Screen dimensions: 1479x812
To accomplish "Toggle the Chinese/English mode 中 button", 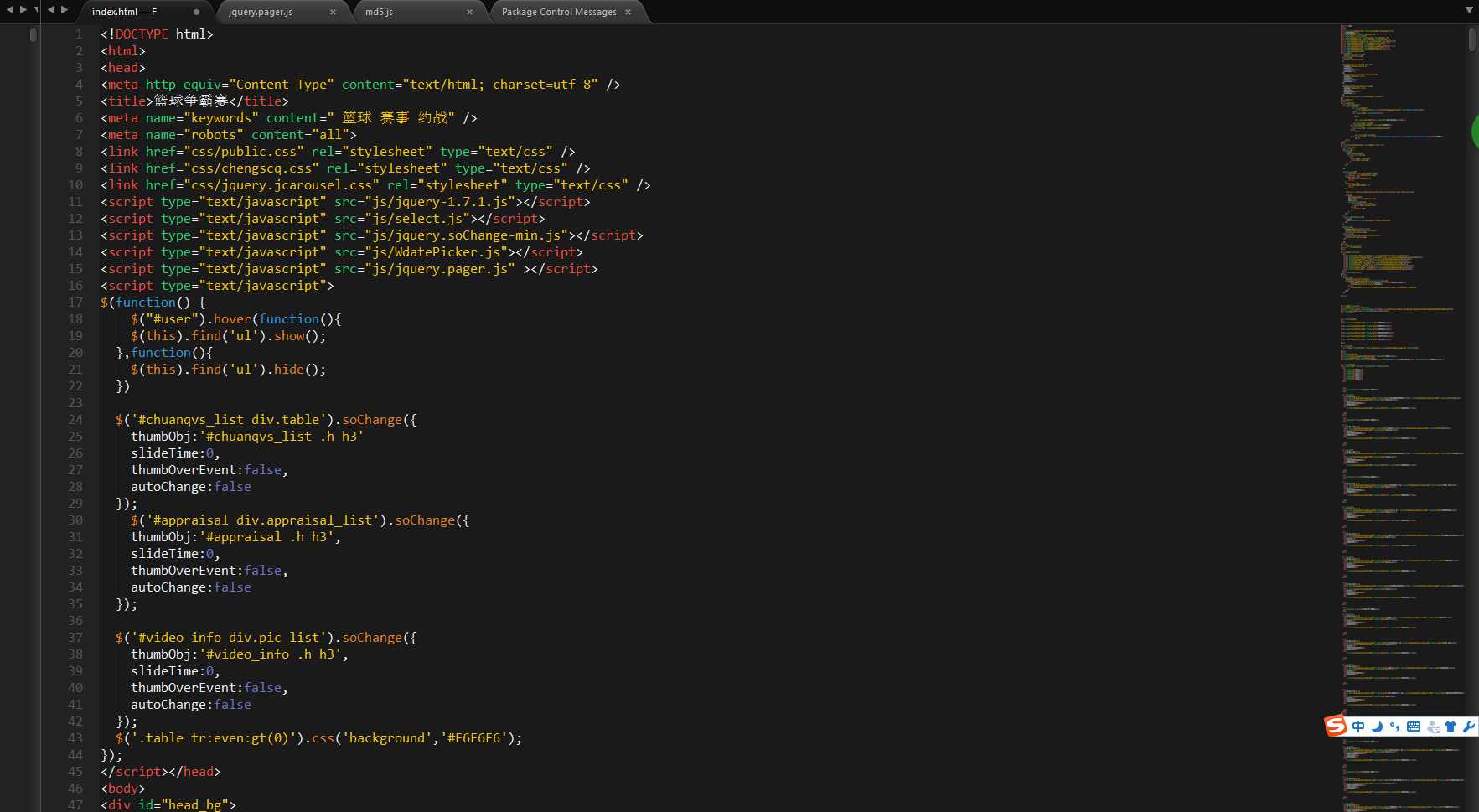I will pyautogui.click(x=1358, y=727).
